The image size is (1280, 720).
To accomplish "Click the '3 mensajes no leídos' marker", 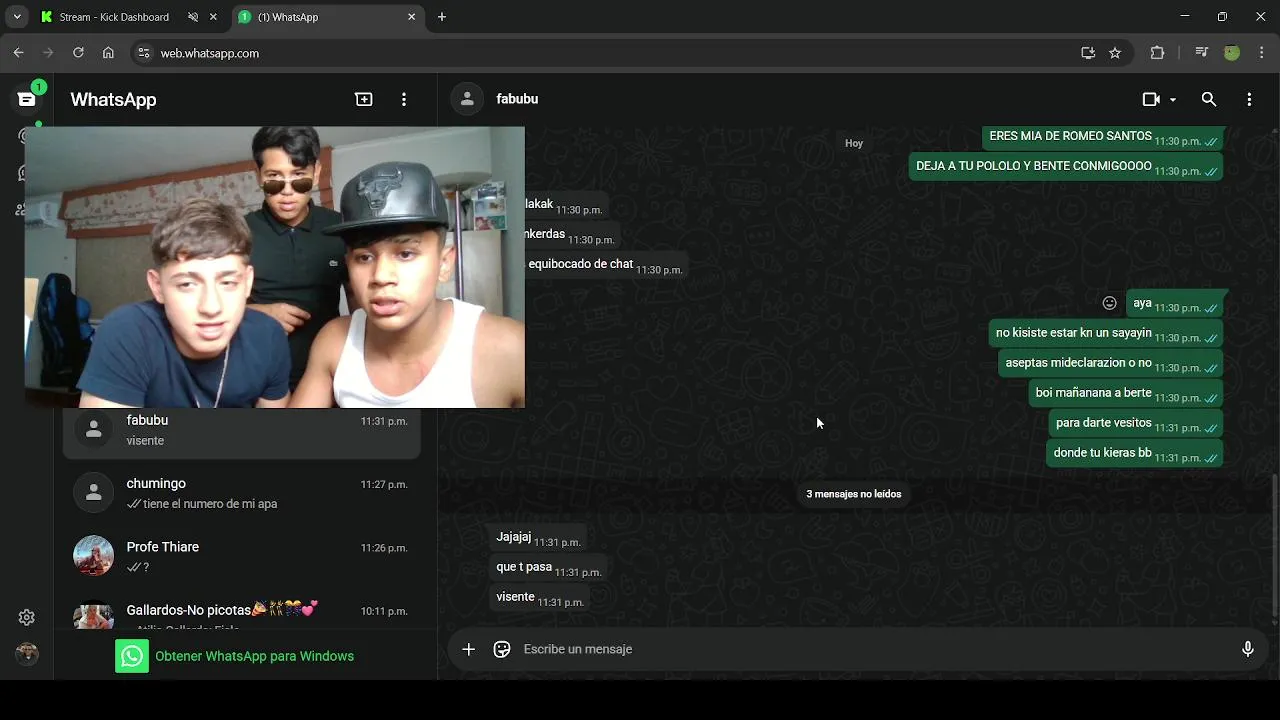I will point(854,494).
